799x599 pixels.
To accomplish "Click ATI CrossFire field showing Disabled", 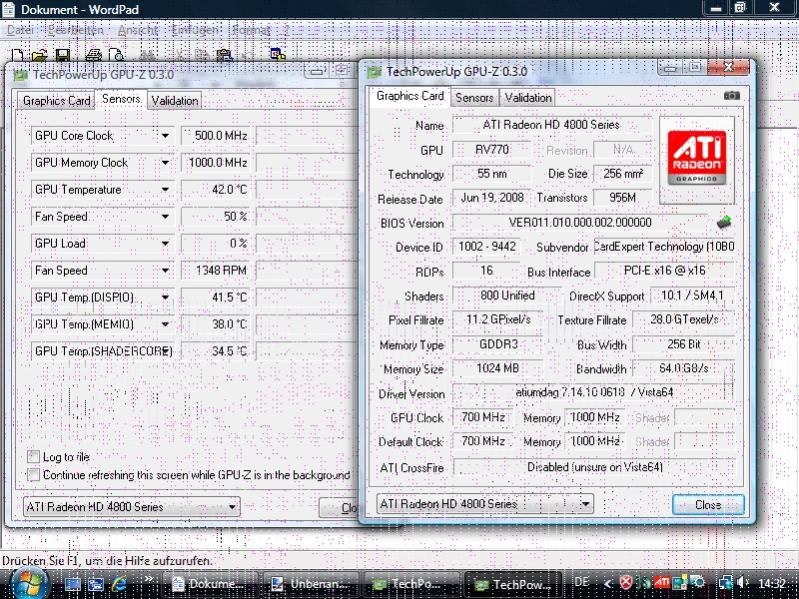I will tap(594, 467).
